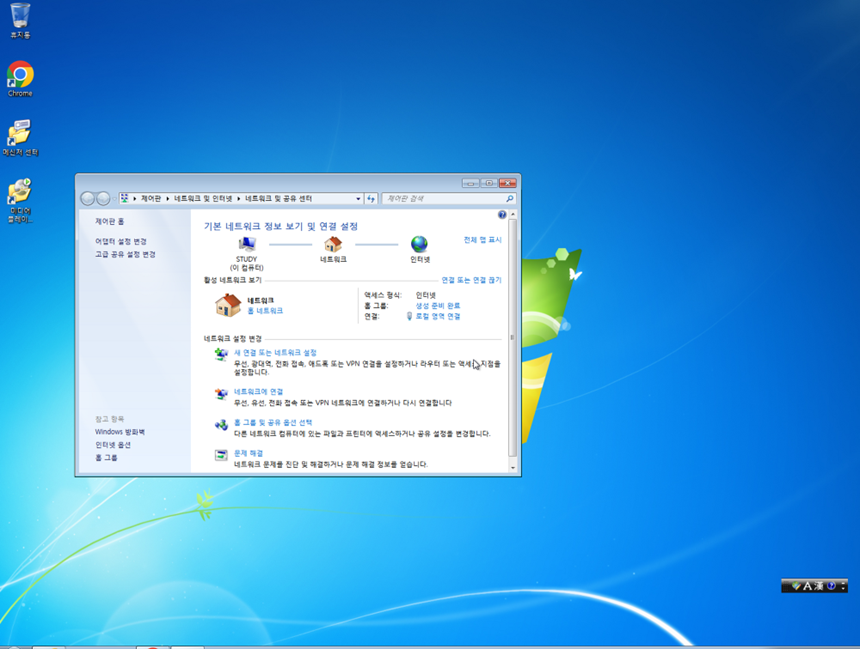Click the icon beside 홈 그룹 및 공유 옵션 선택
Image resolution: width=860 pixels, height=649 pixels.
(221, 425)
